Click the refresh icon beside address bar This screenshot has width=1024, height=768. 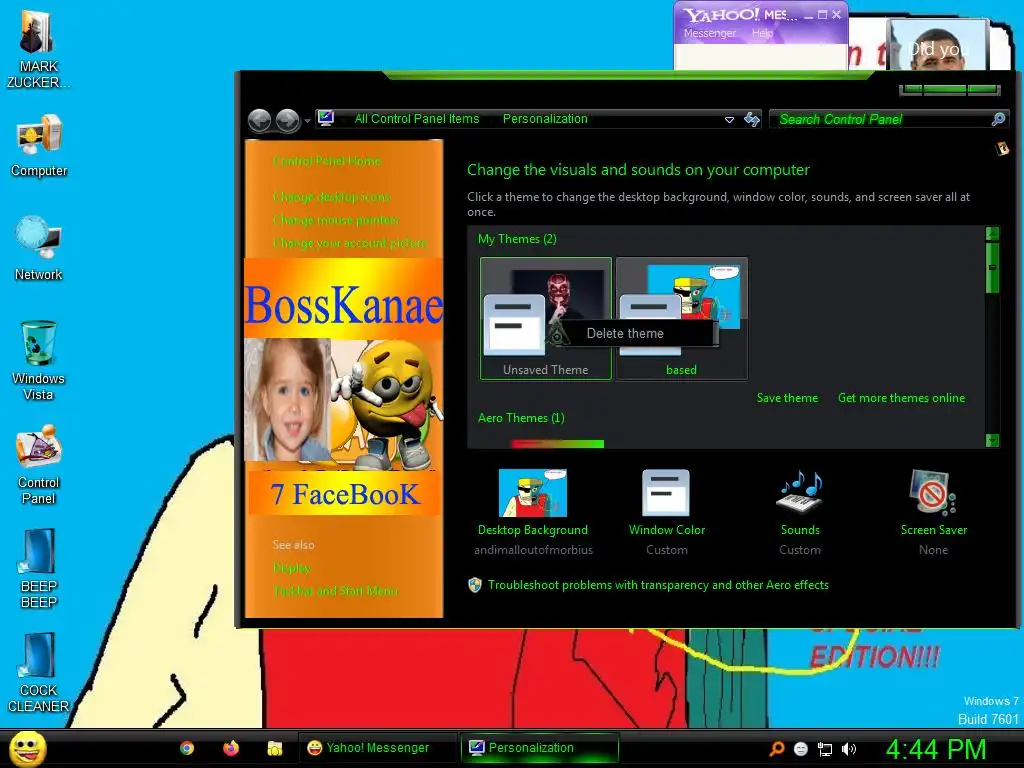tap(752, 119)
